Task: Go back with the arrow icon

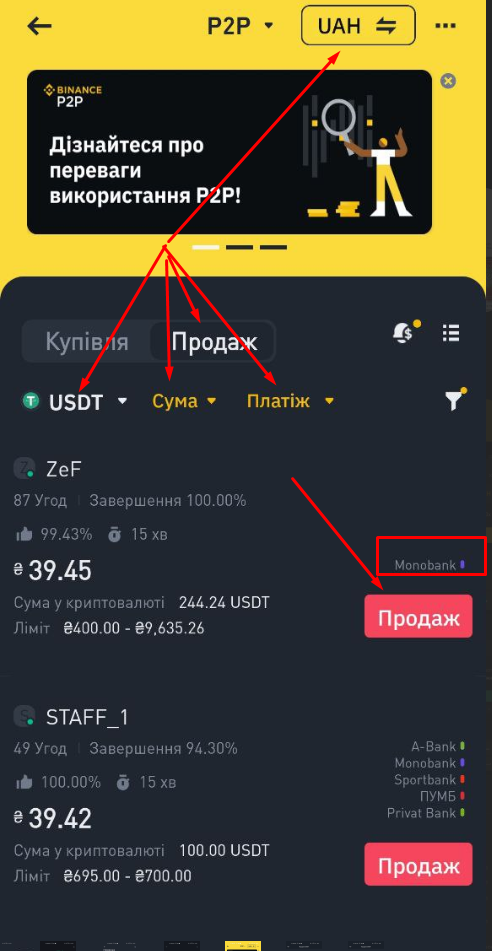Action: [x=39, y=26]
